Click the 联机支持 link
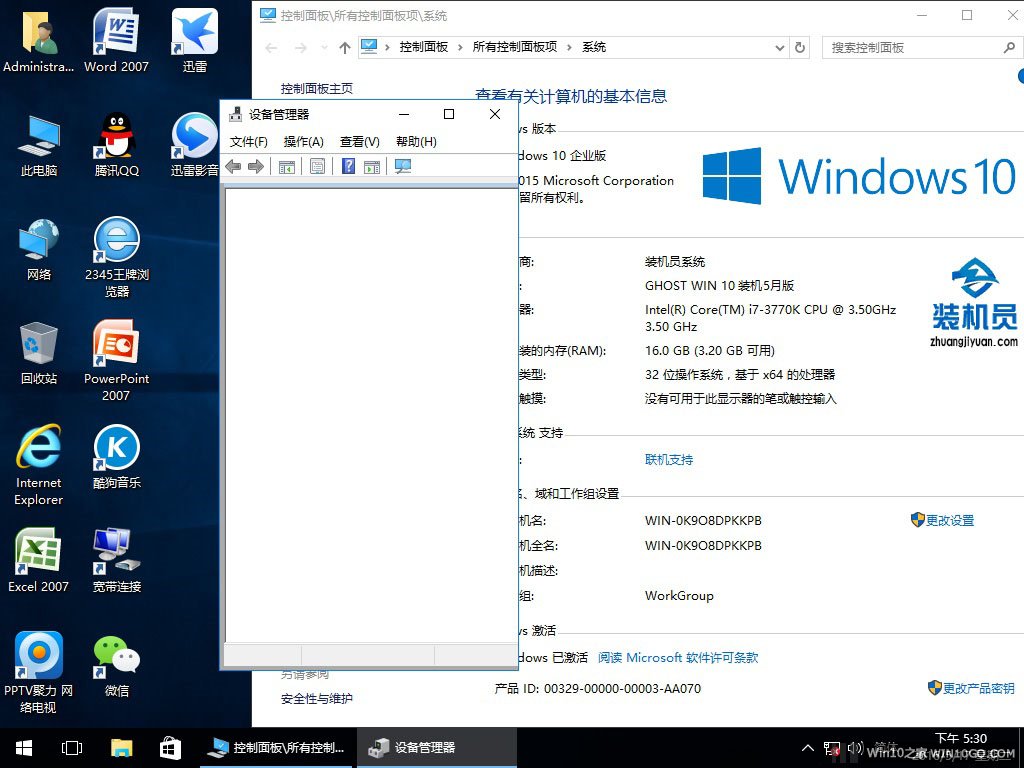The height and width of the screenshot is (768, 1024). (669, 460)
